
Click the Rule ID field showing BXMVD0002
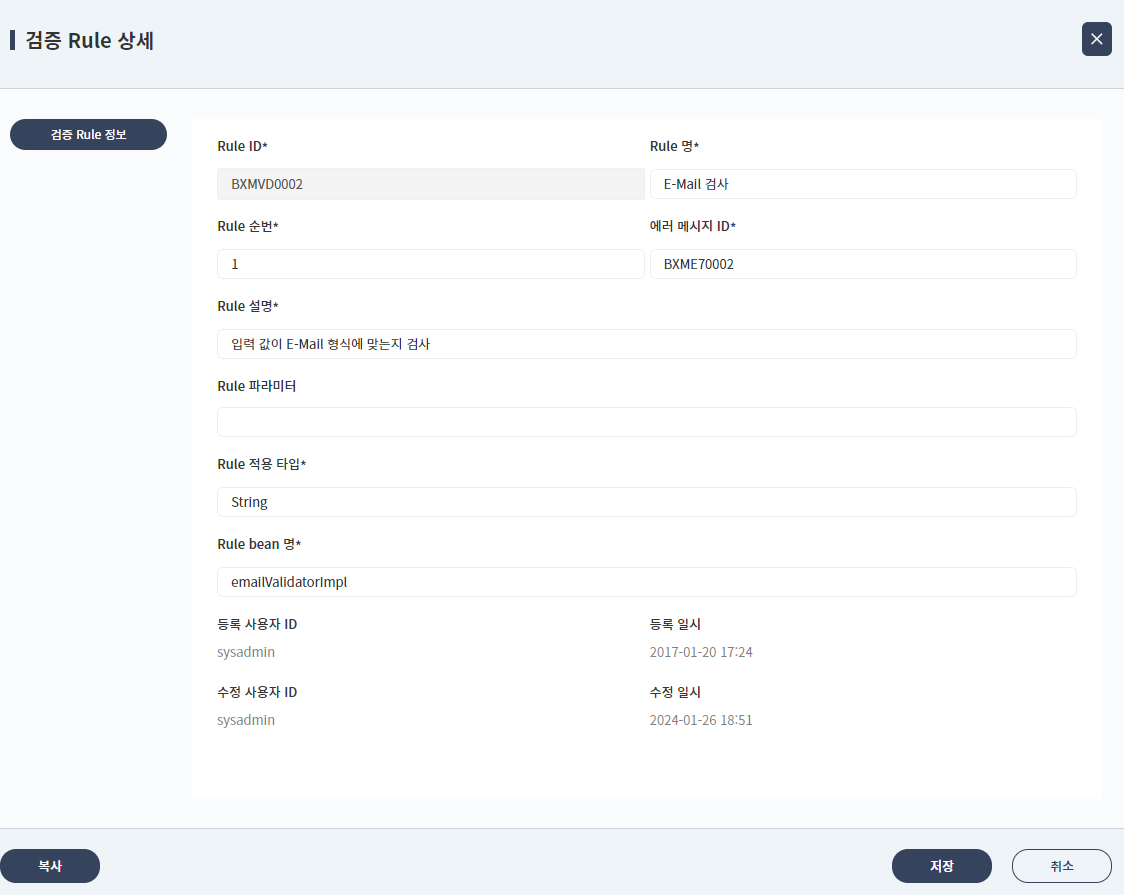430,184
